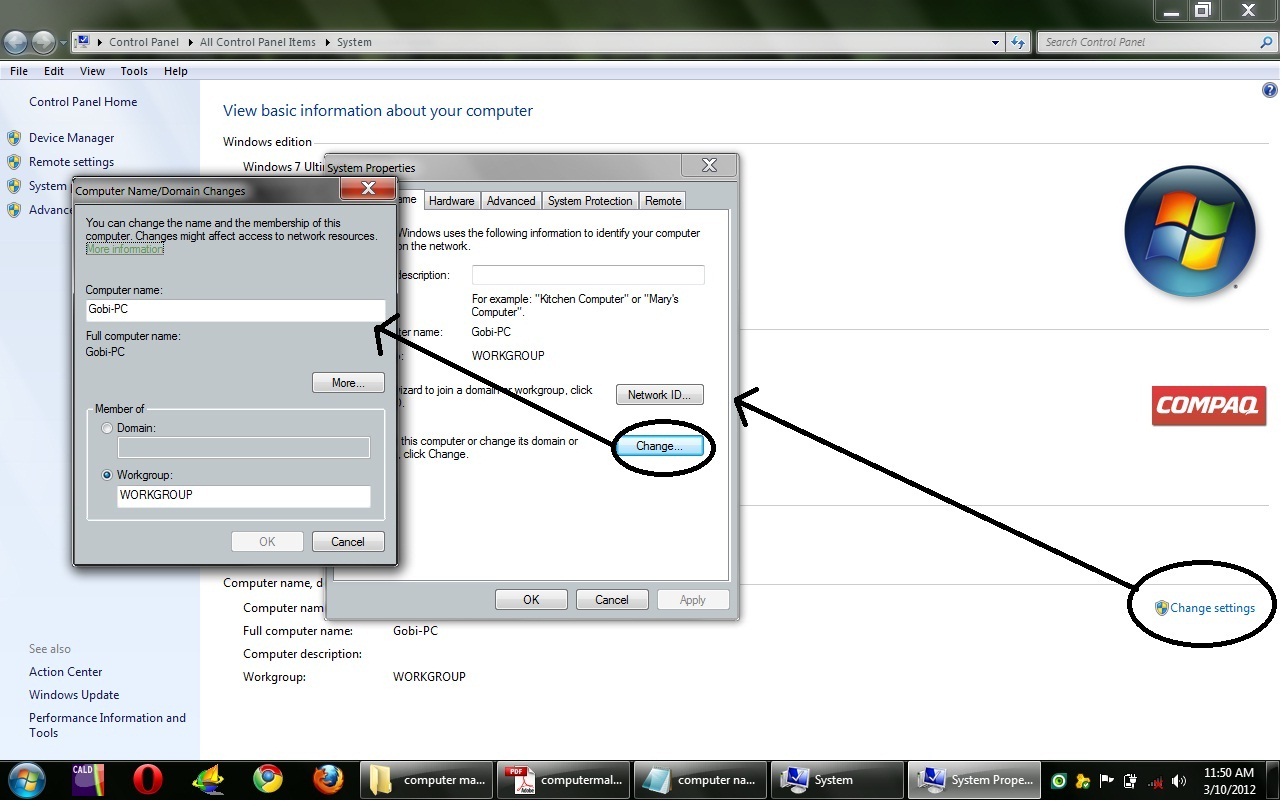
Task: Open the Remote settings link
Action: pos(71,162)
